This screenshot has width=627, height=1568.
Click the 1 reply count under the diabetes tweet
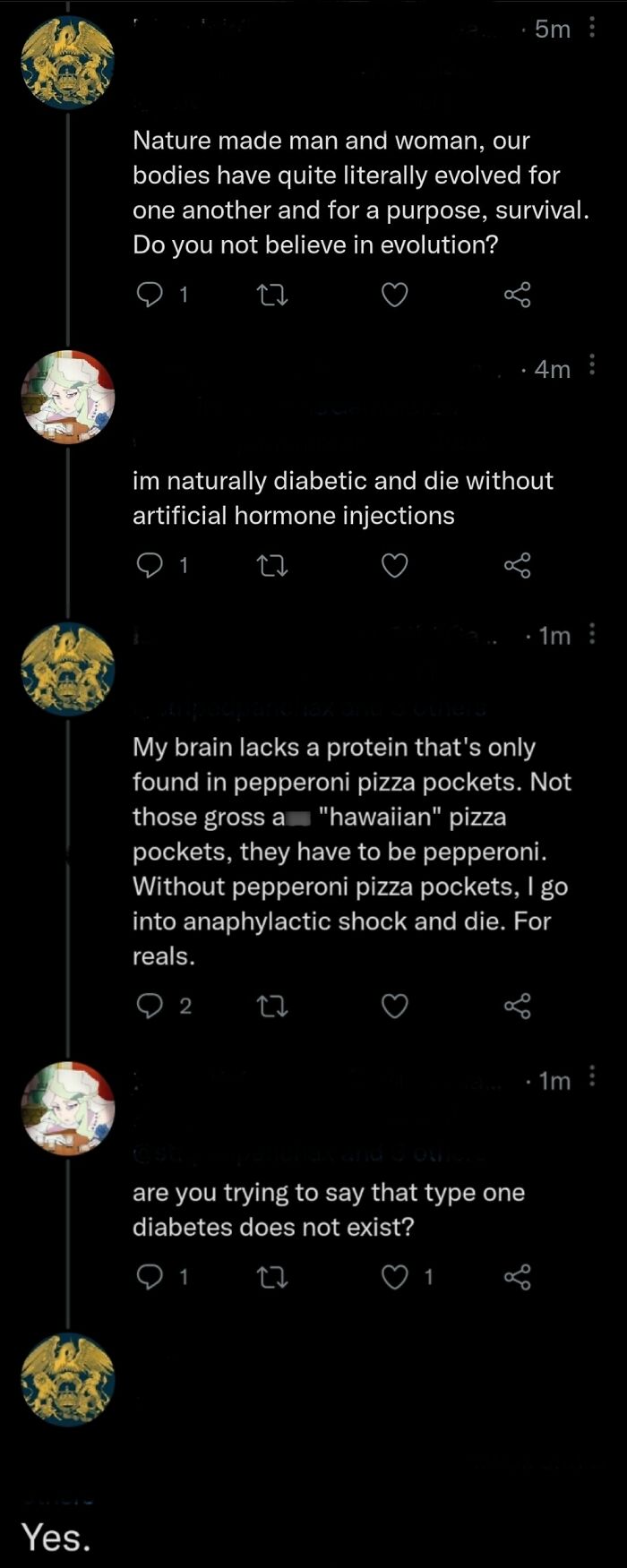(182, 565)
